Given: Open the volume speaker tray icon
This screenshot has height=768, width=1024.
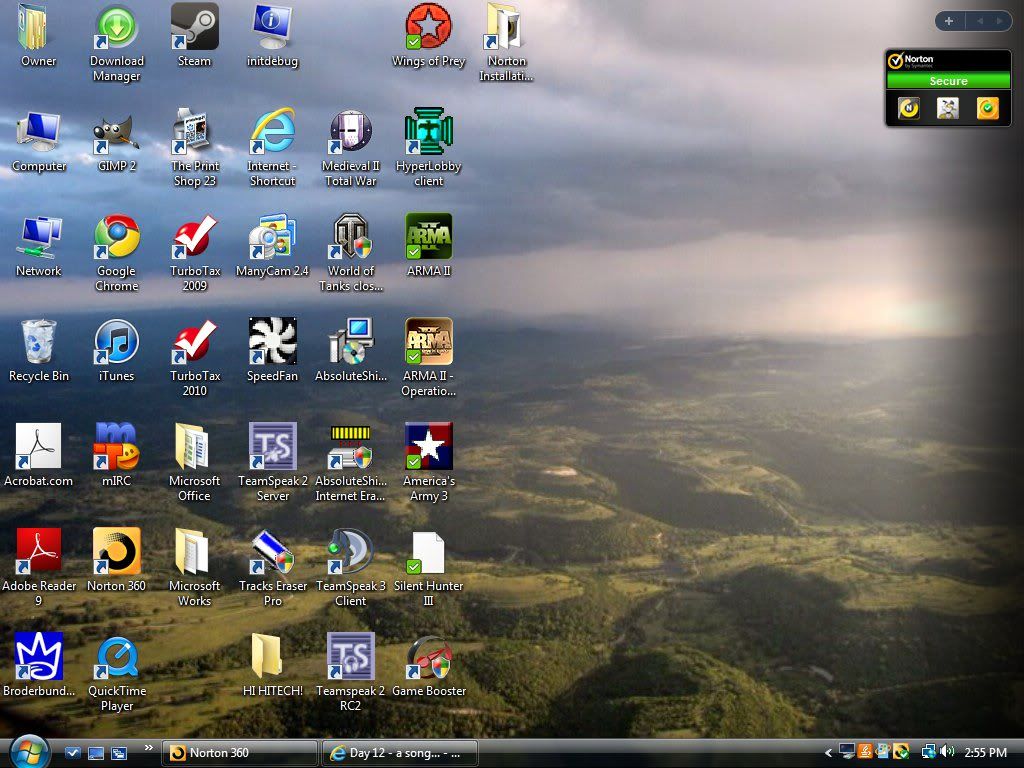Looking at the screenshot, I should pyautogui.click(x=947, y=752).
